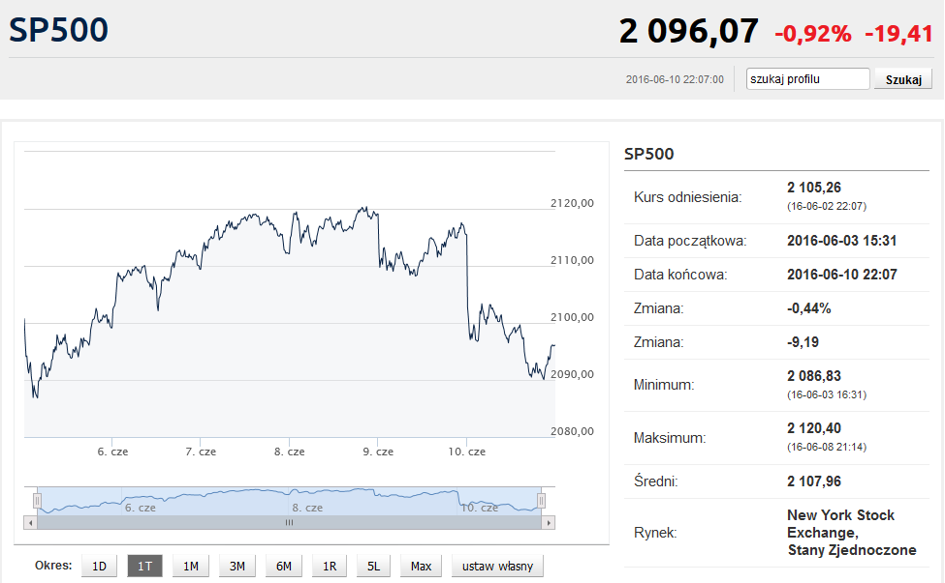Choose the 6M period option

(x=283, y=566)
